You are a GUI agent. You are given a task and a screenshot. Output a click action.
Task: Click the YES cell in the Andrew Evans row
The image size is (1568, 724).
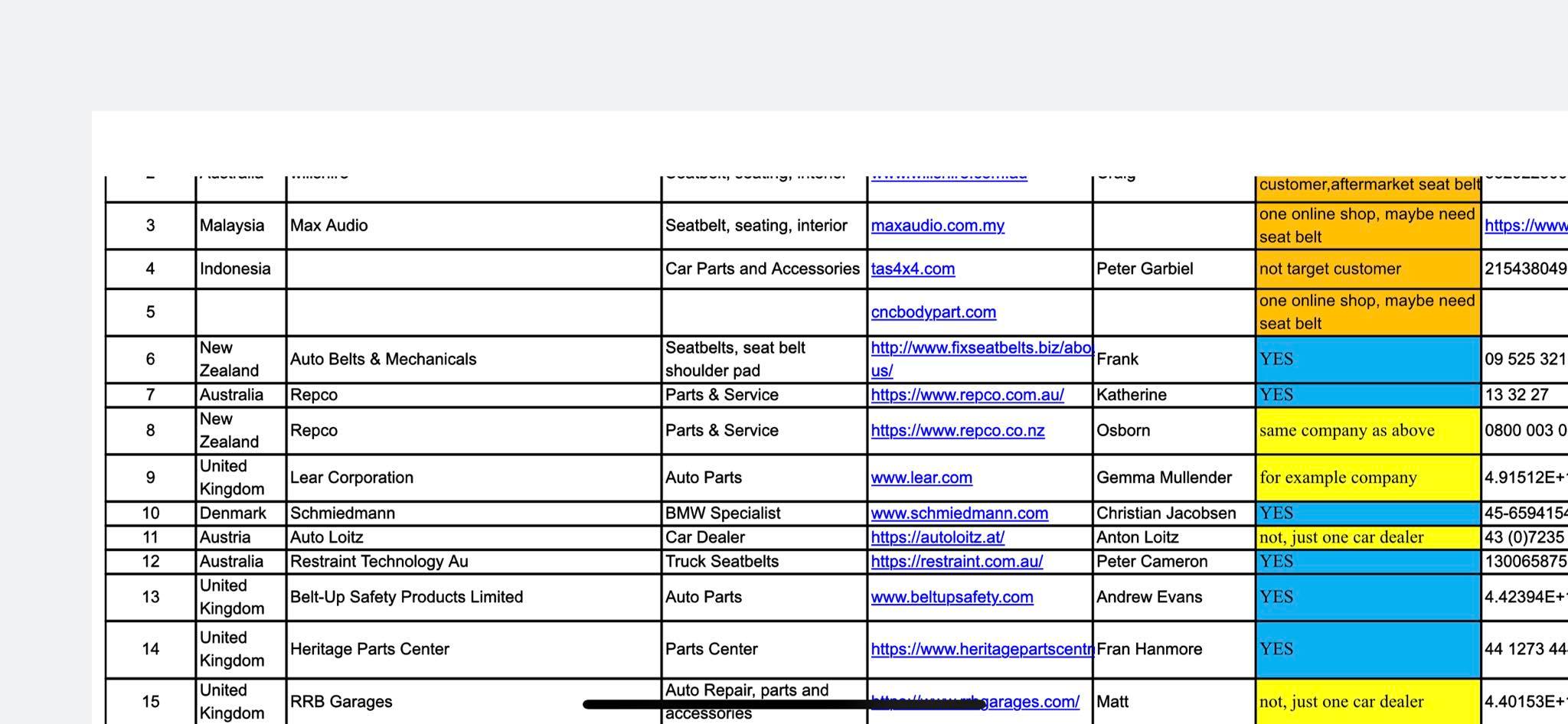click(x=1368, y=597)
